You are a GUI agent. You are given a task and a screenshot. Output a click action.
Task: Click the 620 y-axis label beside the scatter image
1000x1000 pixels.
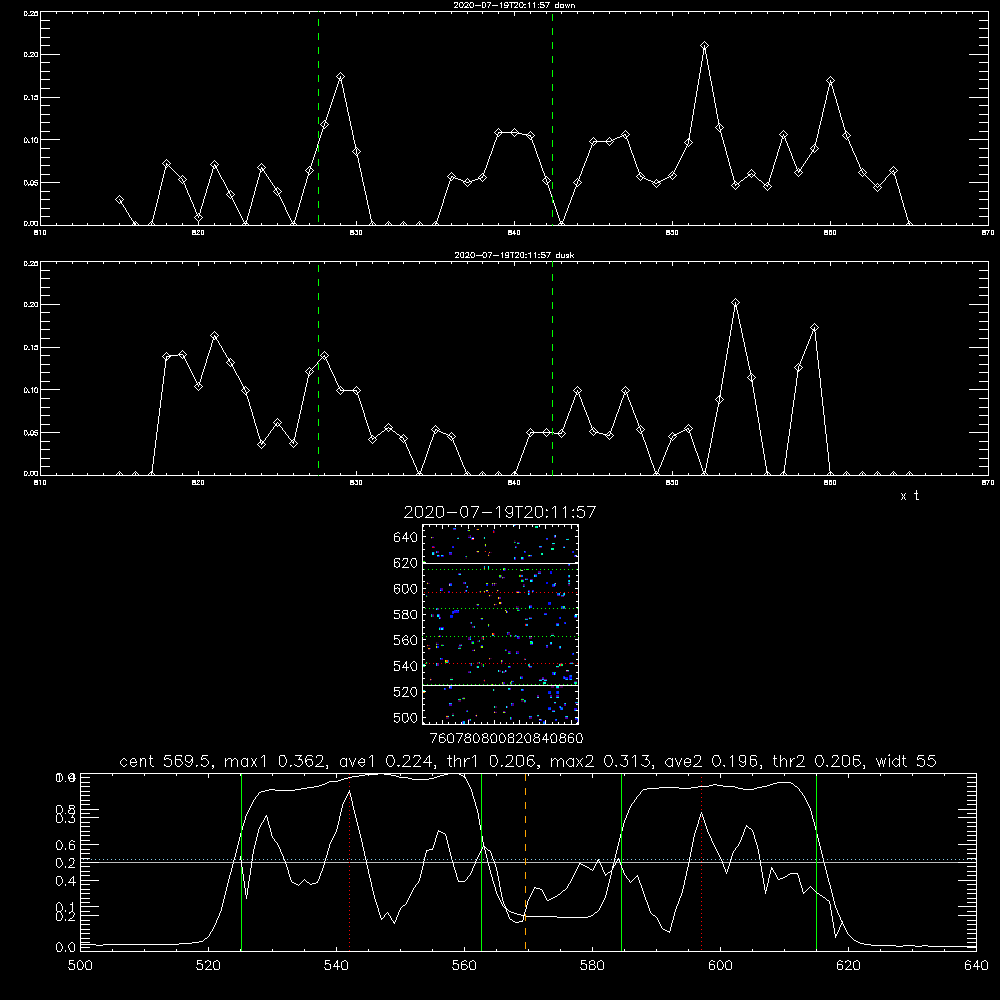click(x=406, y=563)
